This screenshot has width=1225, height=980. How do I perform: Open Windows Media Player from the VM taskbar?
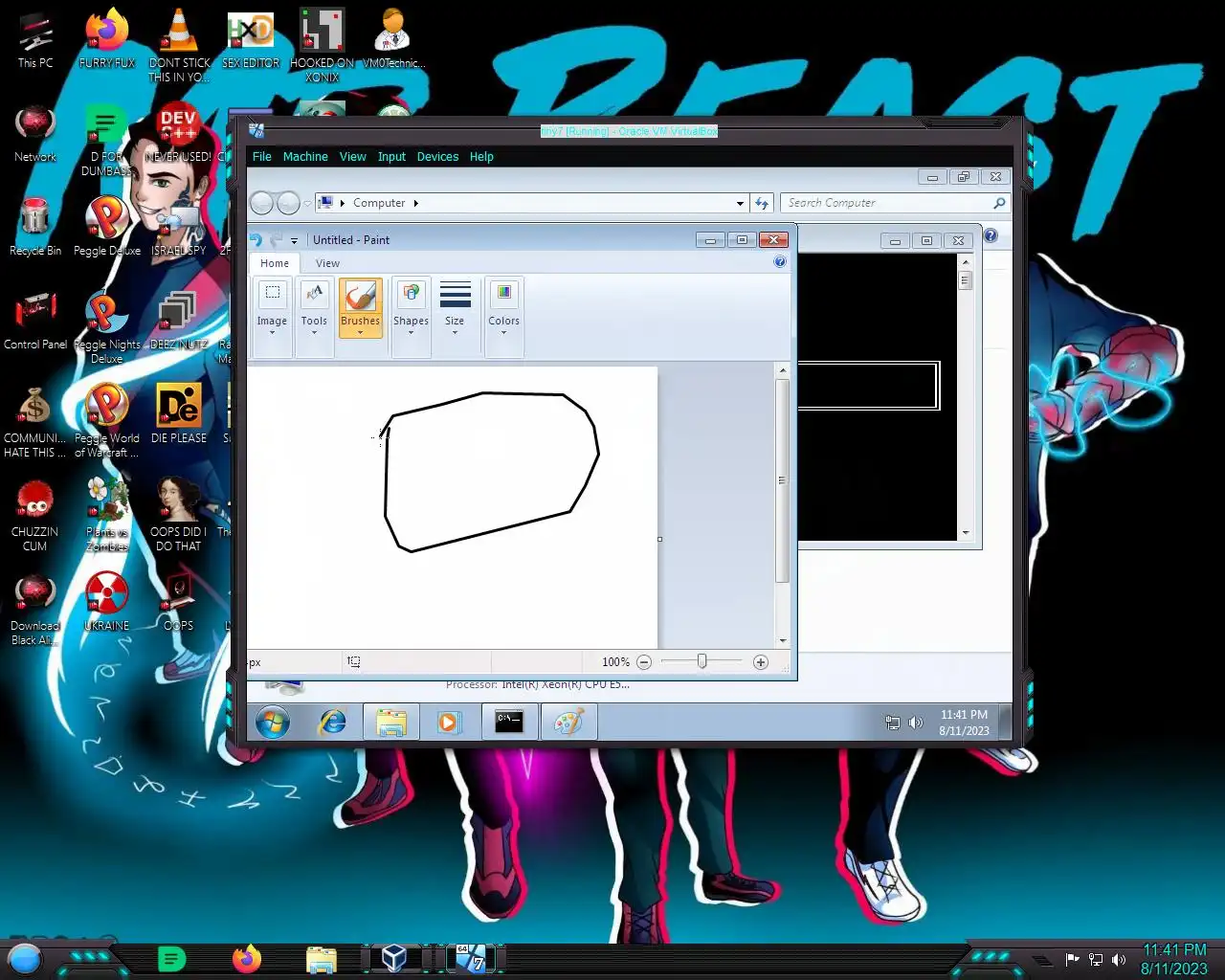click(x=449, y=723)
